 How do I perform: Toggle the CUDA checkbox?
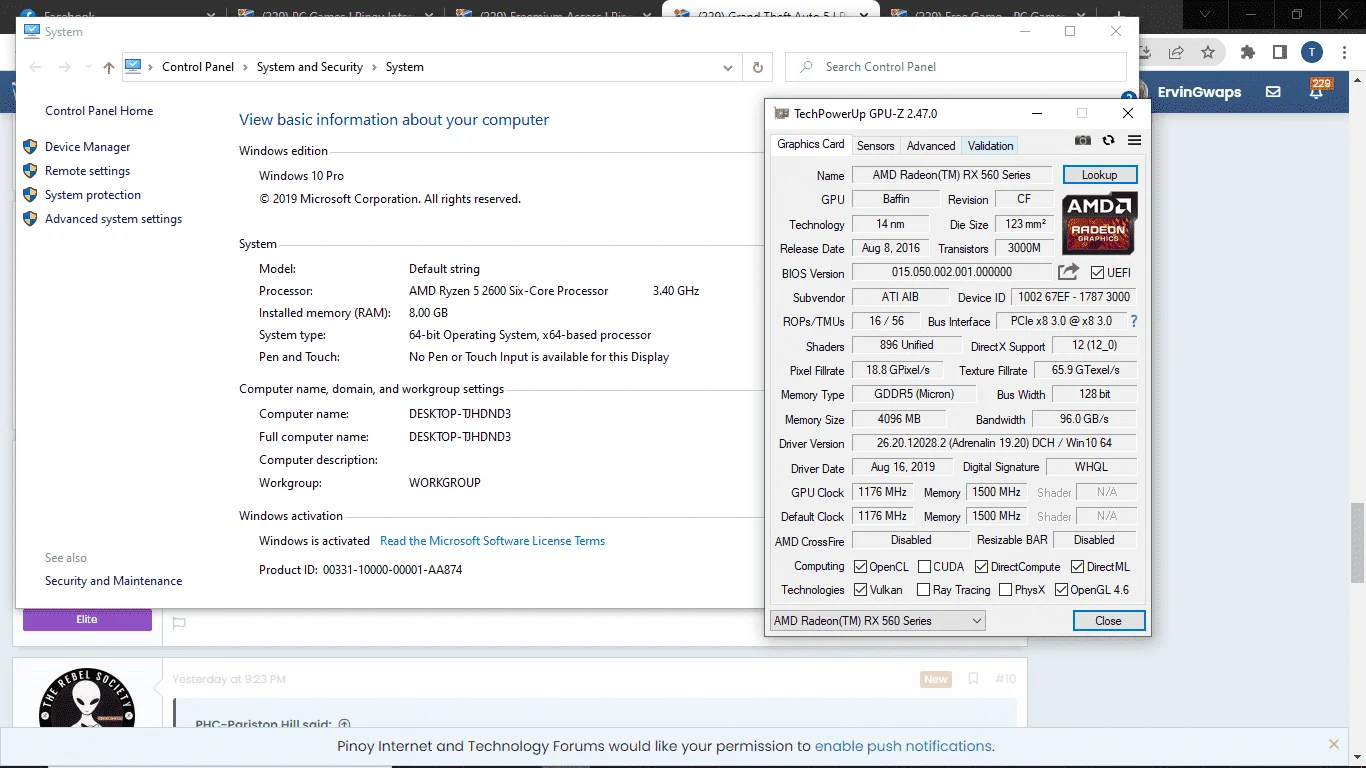924,567
